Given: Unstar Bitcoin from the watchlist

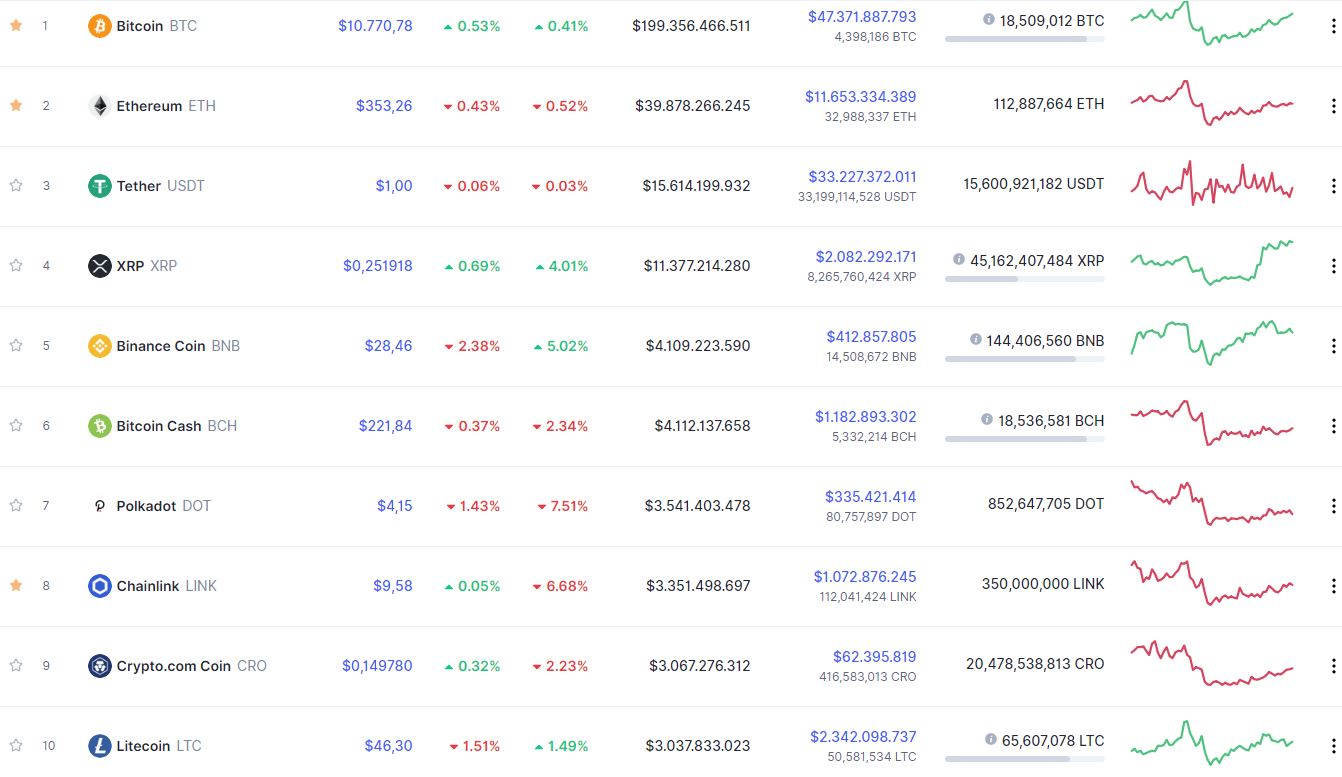Looking at the screenshot, I should point(16,25).
